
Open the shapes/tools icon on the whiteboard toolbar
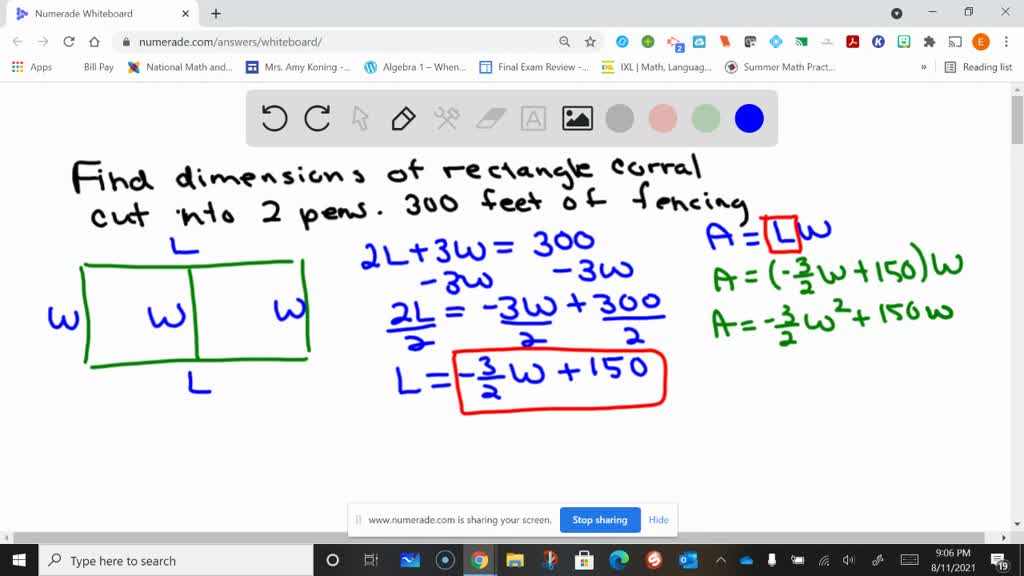446,118
